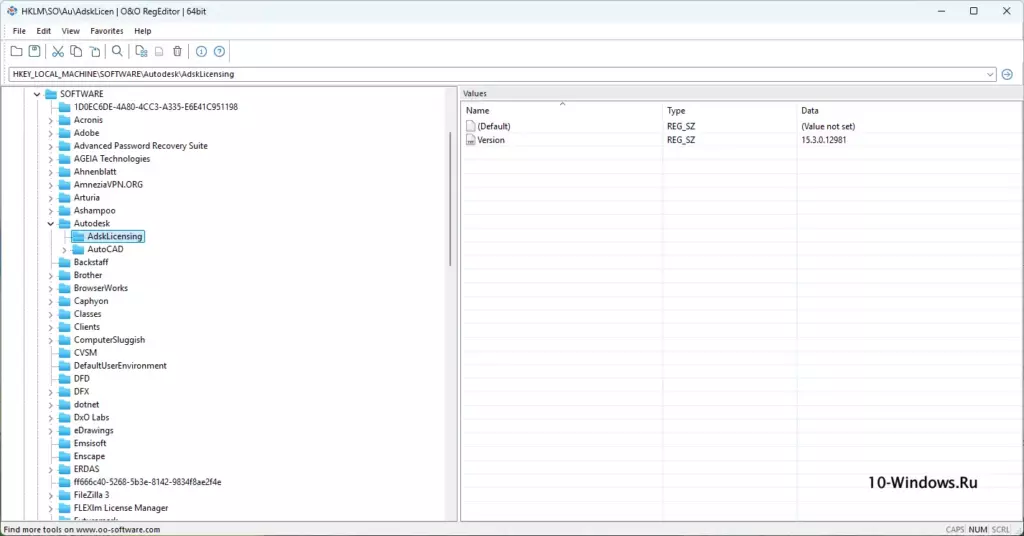Expand the AutoCAD subkey
The width and height of the screenshot is (1024, 536).
coord(64,249)
